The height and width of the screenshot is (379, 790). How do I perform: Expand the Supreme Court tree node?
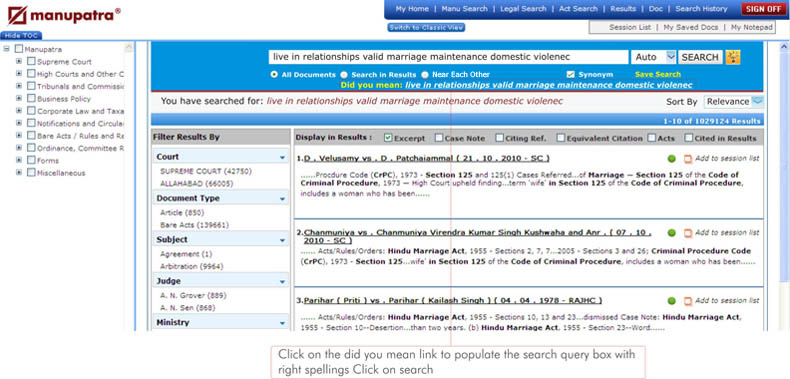[x=19, y=61]
